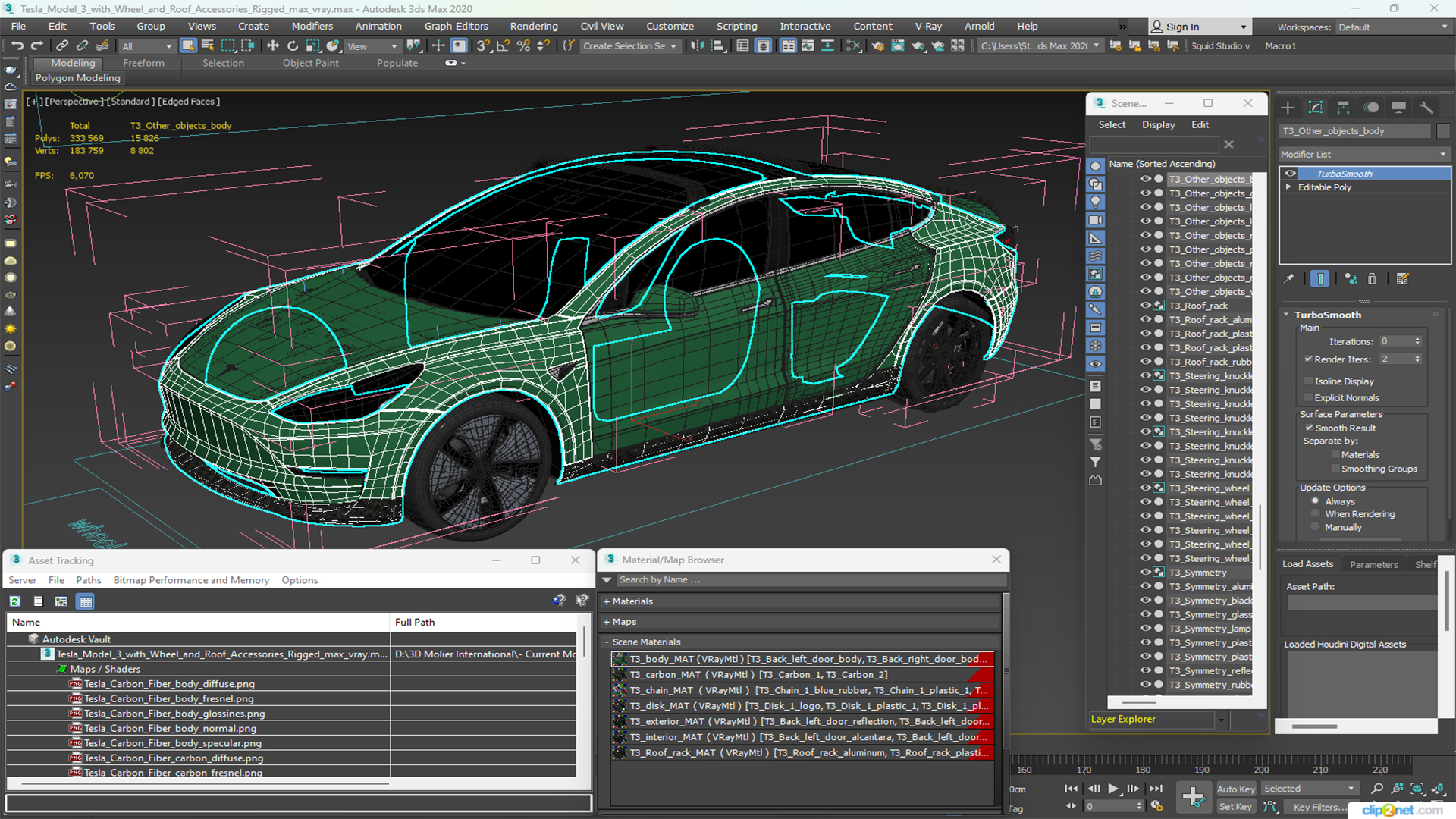Image resolution: width=1456 pixels, height=819 pixels.
Task: Open the Rendering menu
Action: 533,26
